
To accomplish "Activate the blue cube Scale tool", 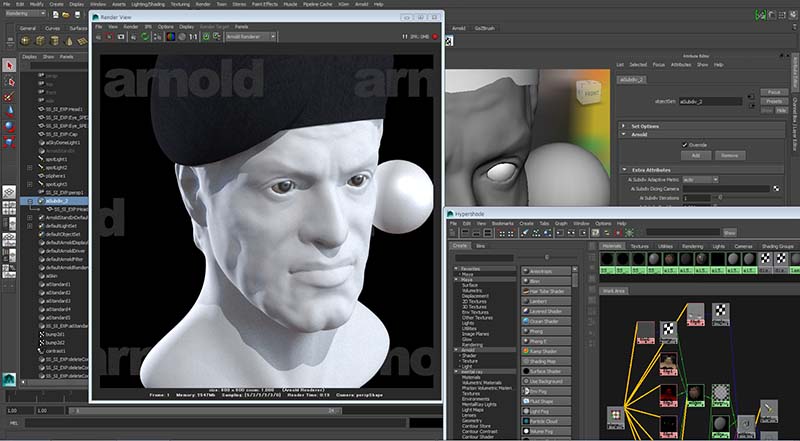I will (9, 142).
